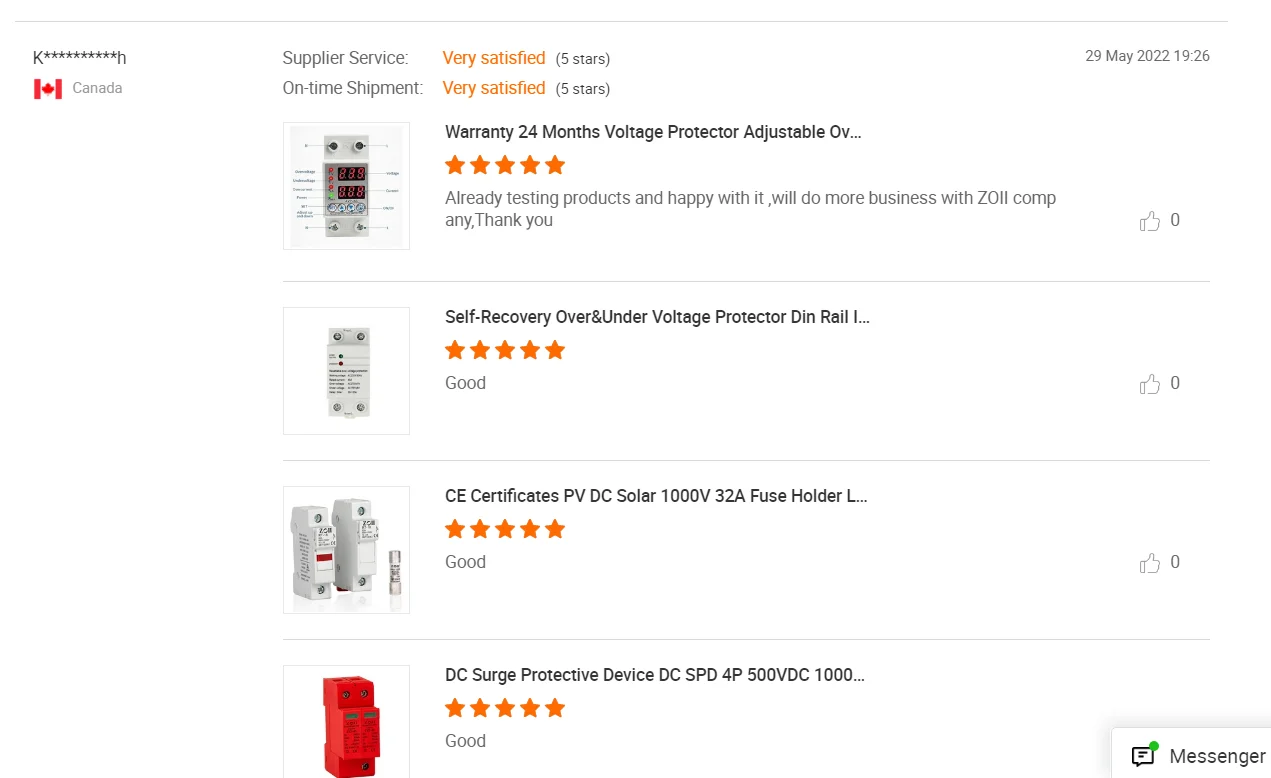
Task: Click reviewer name K**********h
Action: [x=79, y=58]
